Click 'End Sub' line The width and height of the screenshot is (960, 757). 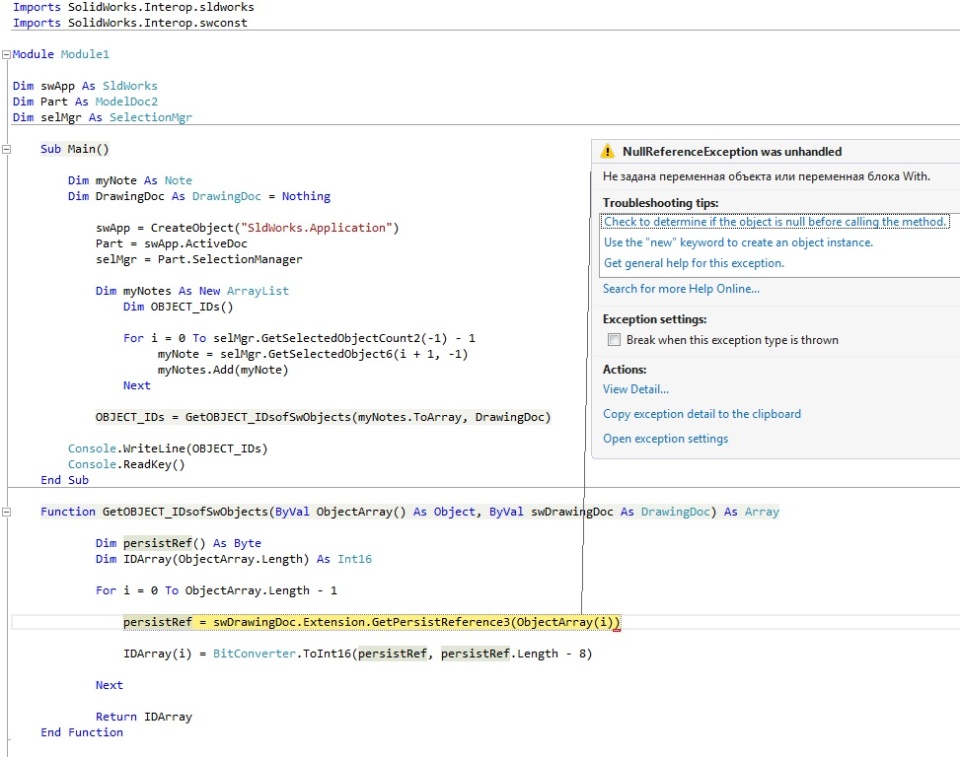click(x=64, y=480)
